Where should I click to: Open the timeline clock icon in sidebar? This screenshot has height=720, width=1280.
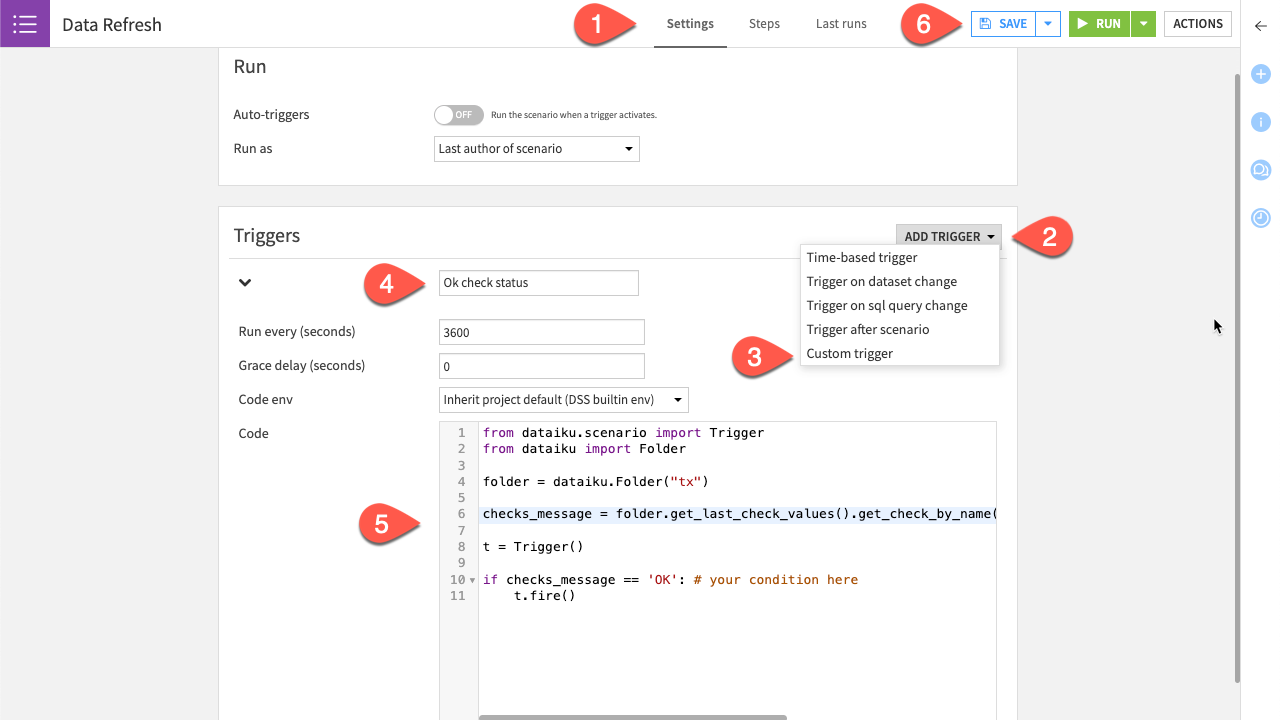(1261, 218)
